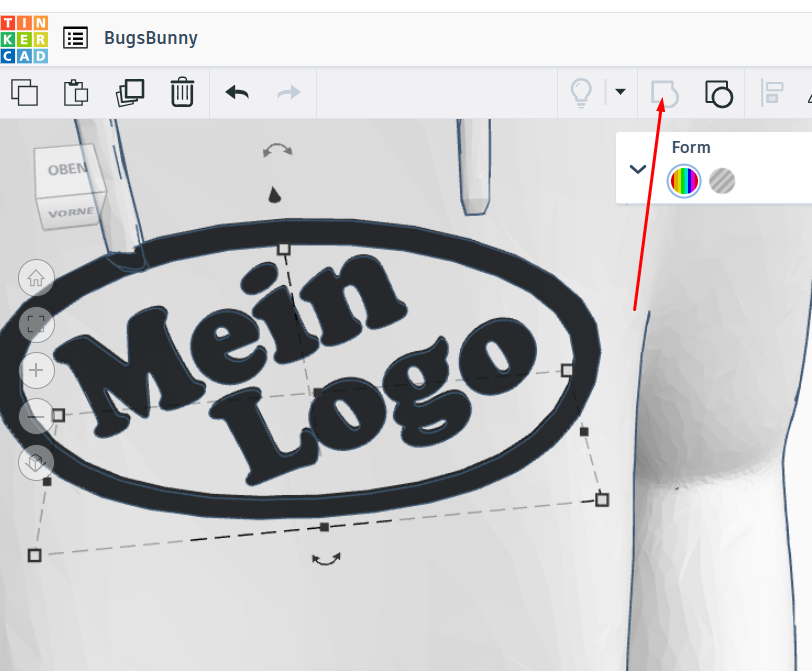Zoom in the viewport

[x=36, y=370]
